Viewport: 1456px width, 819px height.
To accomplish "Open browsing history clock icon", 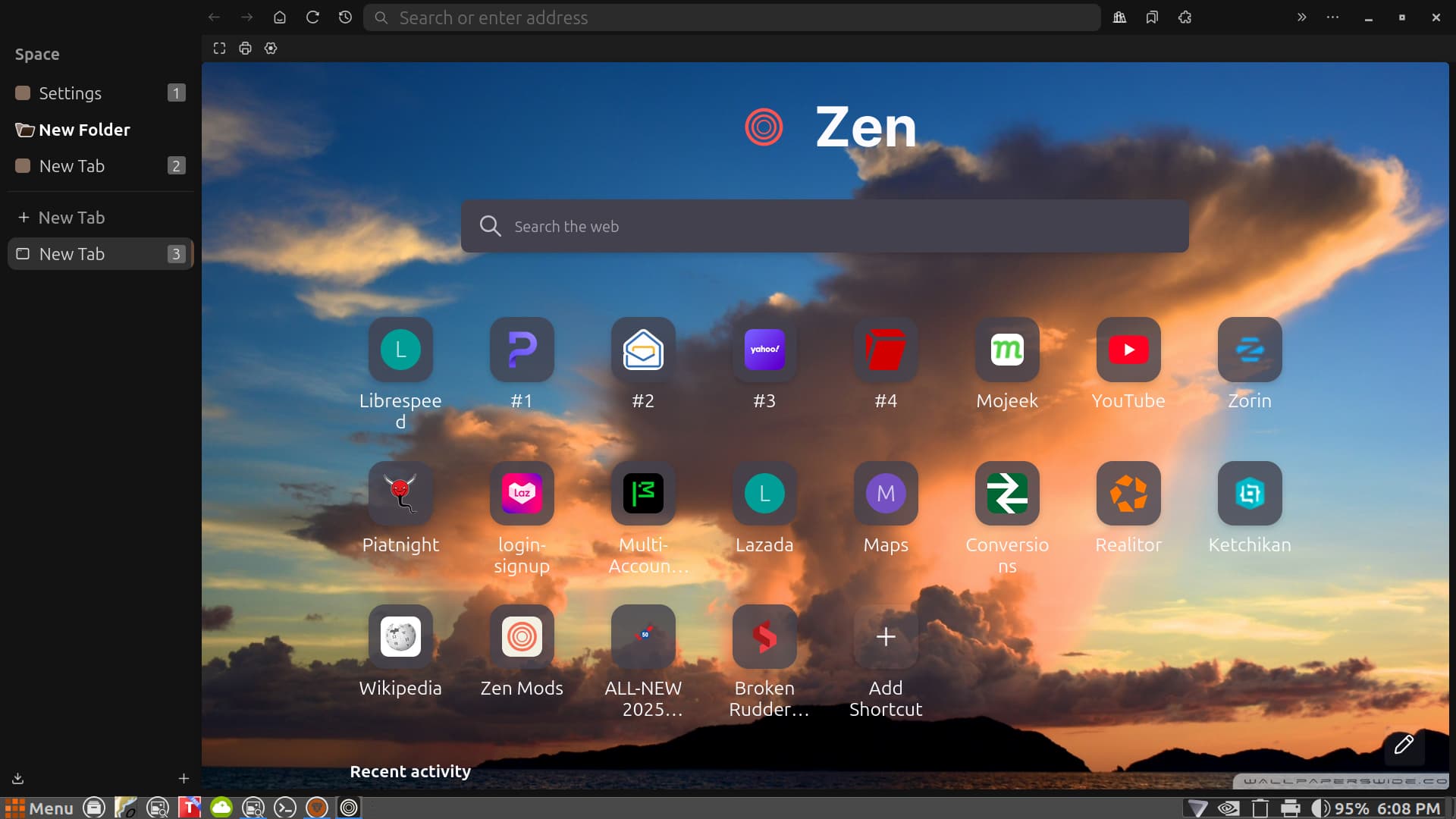I will (345, 17).
